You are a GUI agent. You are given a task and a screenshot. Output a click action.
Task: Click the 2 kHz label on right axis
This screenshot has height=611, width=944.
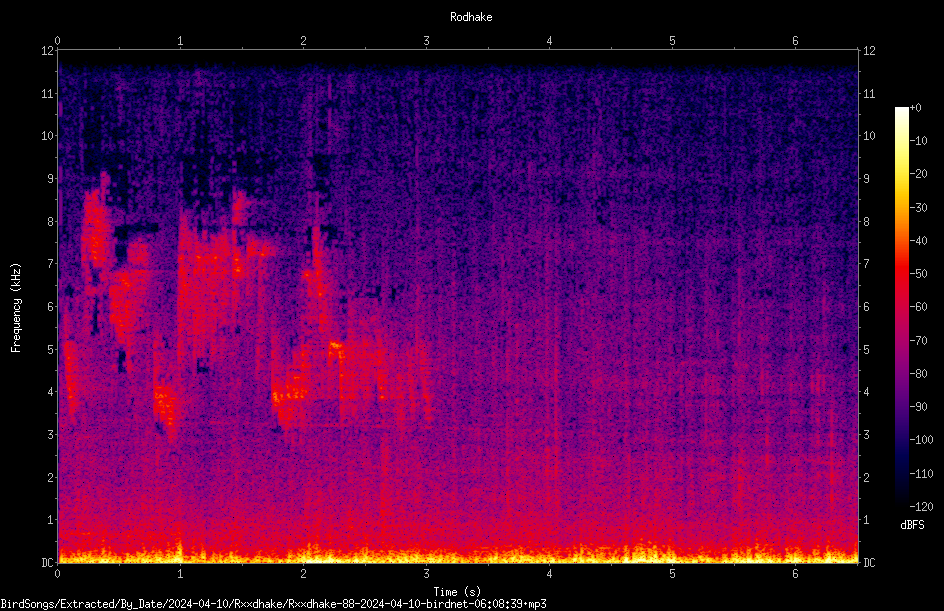[x=866, y=477]
